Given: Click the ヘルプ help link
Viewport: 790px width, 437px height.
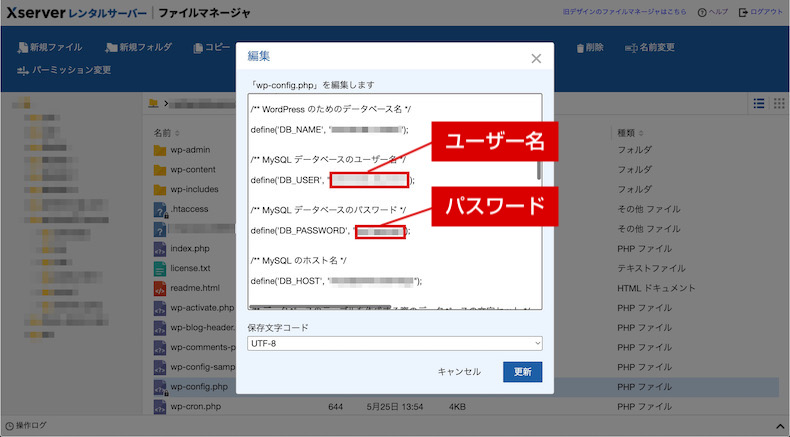Looking at the screenshot, I should [x=713, y=12].
